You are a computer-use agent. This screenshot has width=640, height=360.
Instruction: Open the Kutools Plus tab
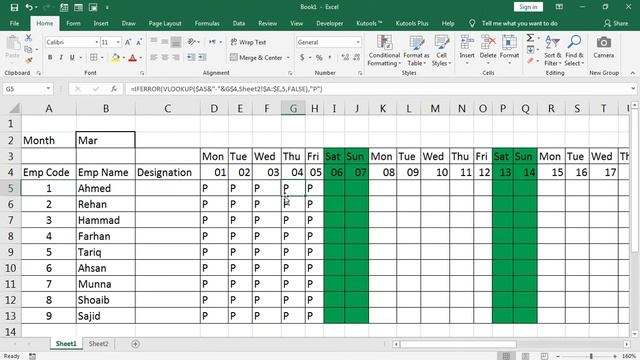click(412, 23)
